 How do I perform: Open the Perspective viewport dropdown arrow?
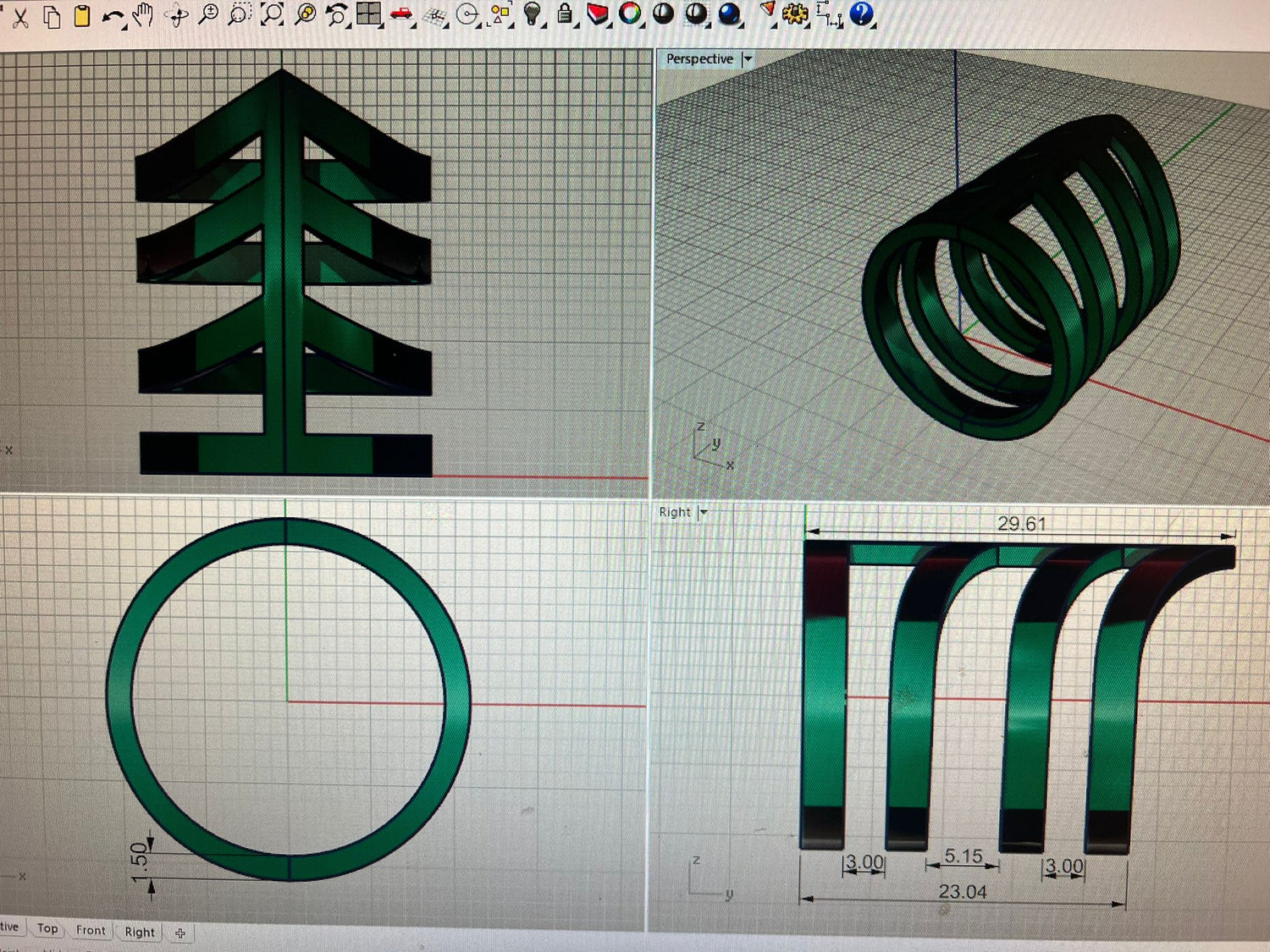pyautogui.click(x=748, y=59)
